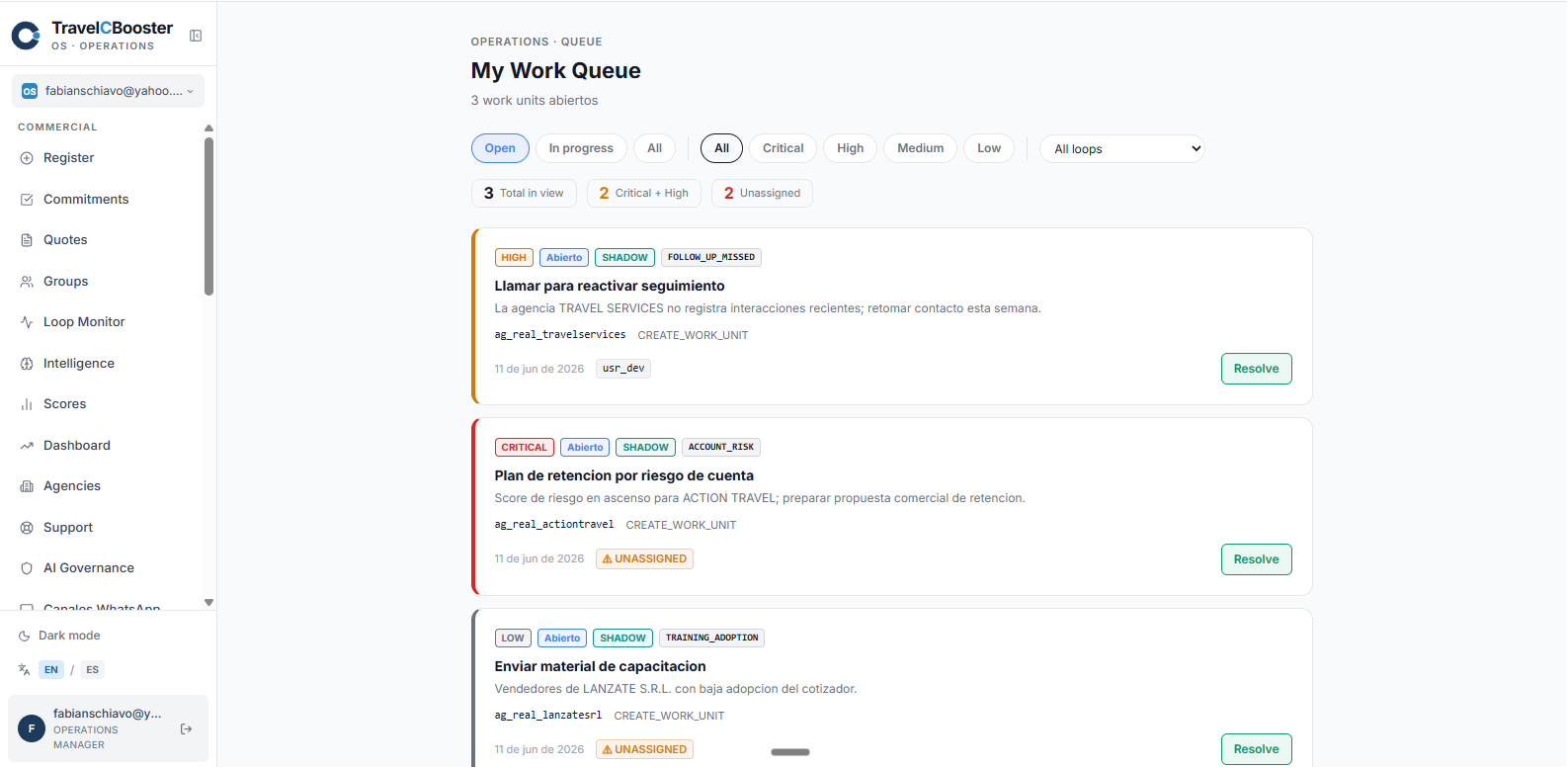Click the Loop Monitor pulse icon
The image size is (1568, 768).
[27, 322]
